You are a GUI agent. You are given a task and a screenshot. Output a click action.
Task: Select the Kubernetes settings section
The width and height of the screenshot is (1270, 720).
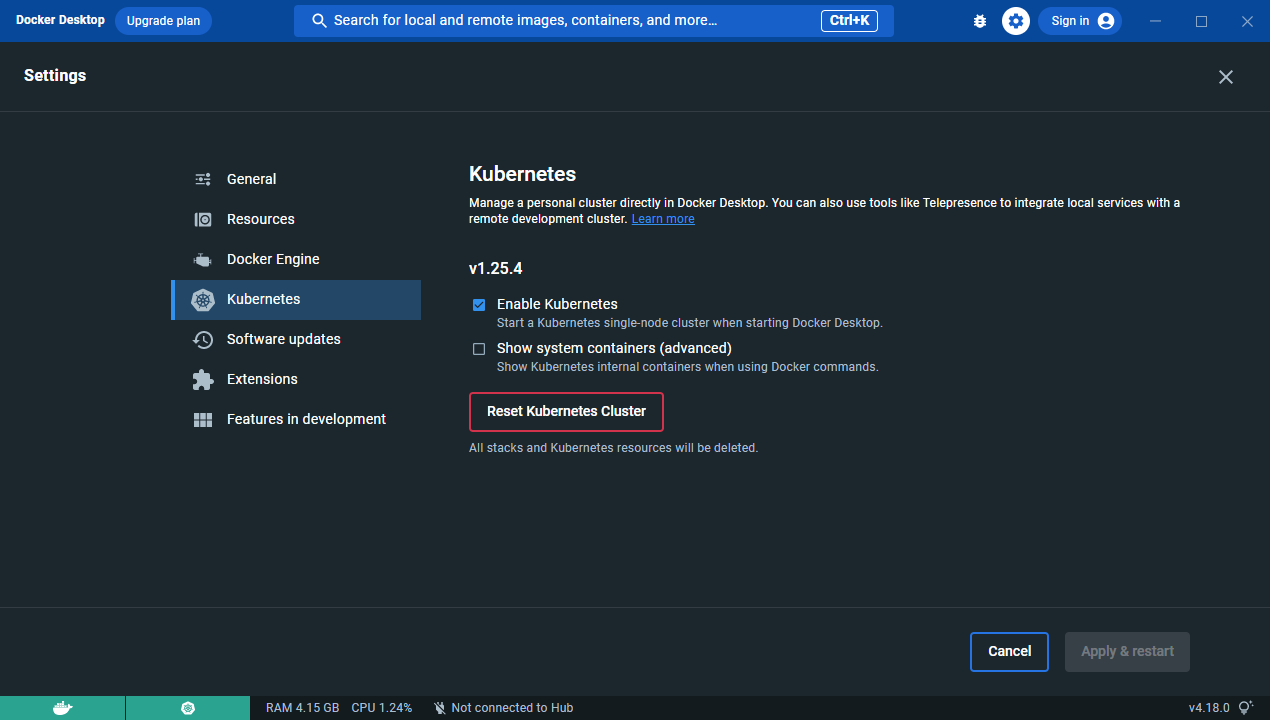[x=296, y=299]
